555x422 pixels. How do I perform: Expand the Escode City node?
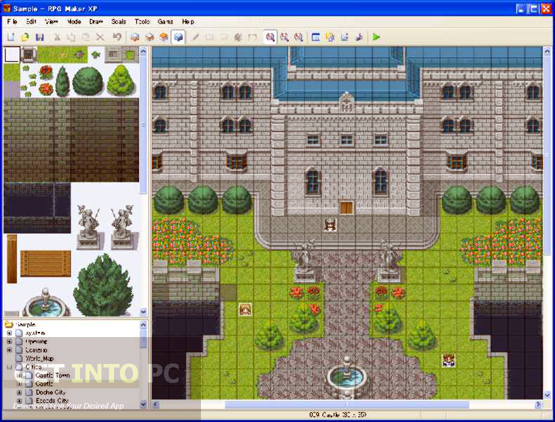(19, 401)
